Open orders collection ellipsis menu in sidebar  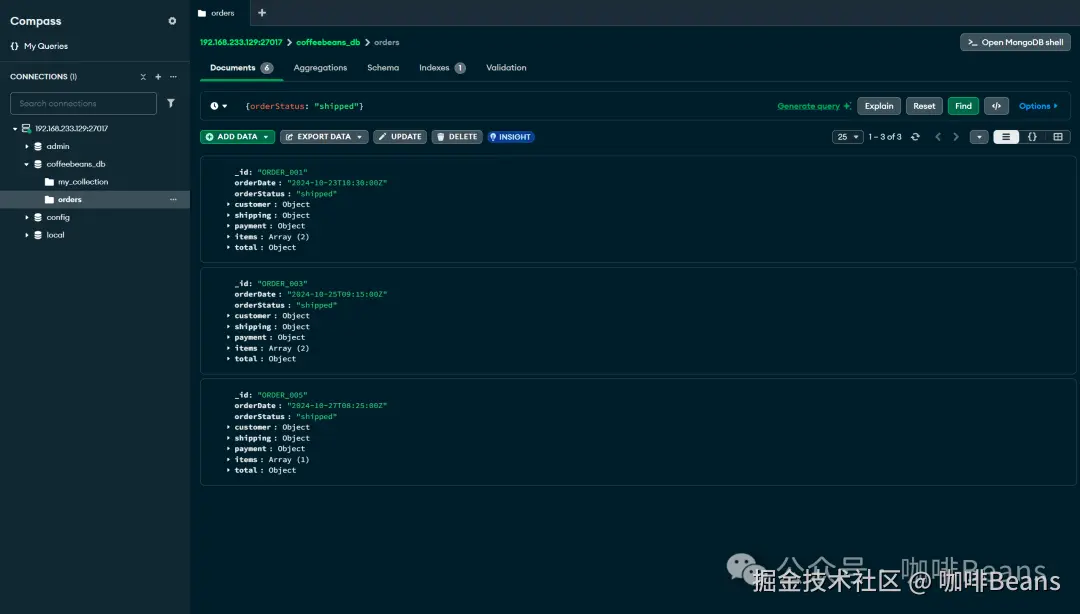tap(173, 199)
